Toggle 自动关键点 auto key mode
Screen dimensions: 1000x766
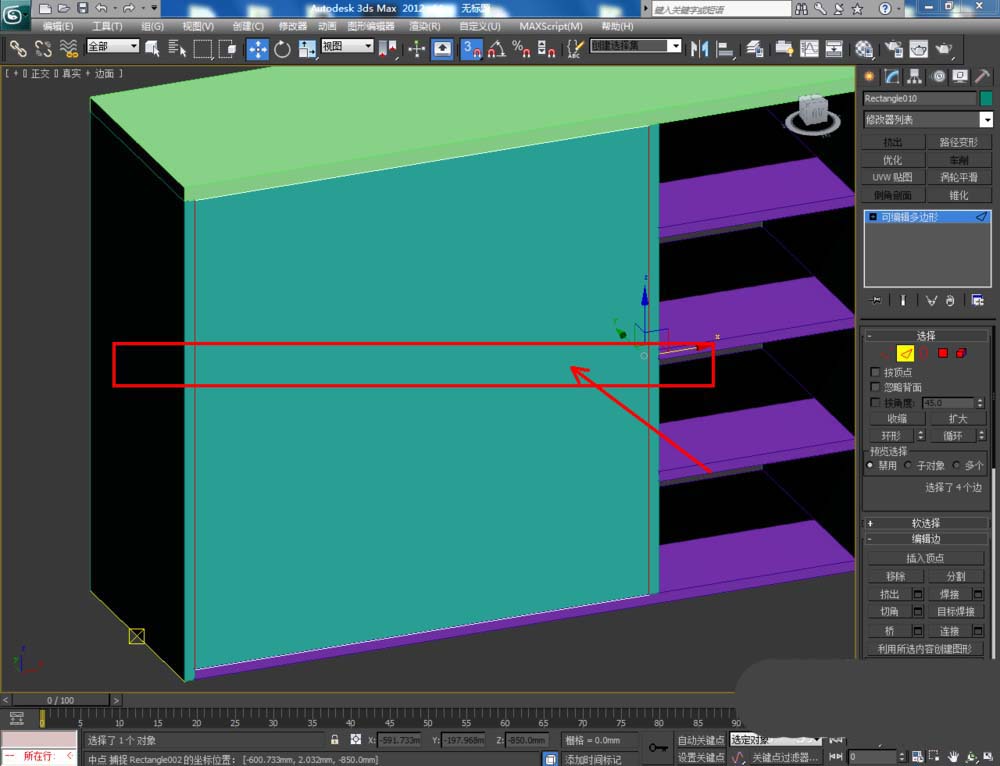[x=701, y=740]
